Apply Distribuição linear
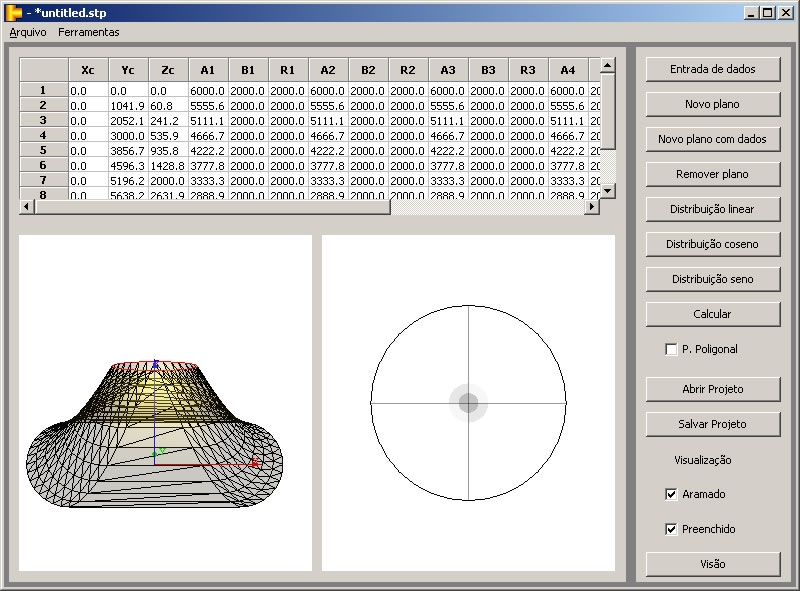 click(x=712, y=209)
